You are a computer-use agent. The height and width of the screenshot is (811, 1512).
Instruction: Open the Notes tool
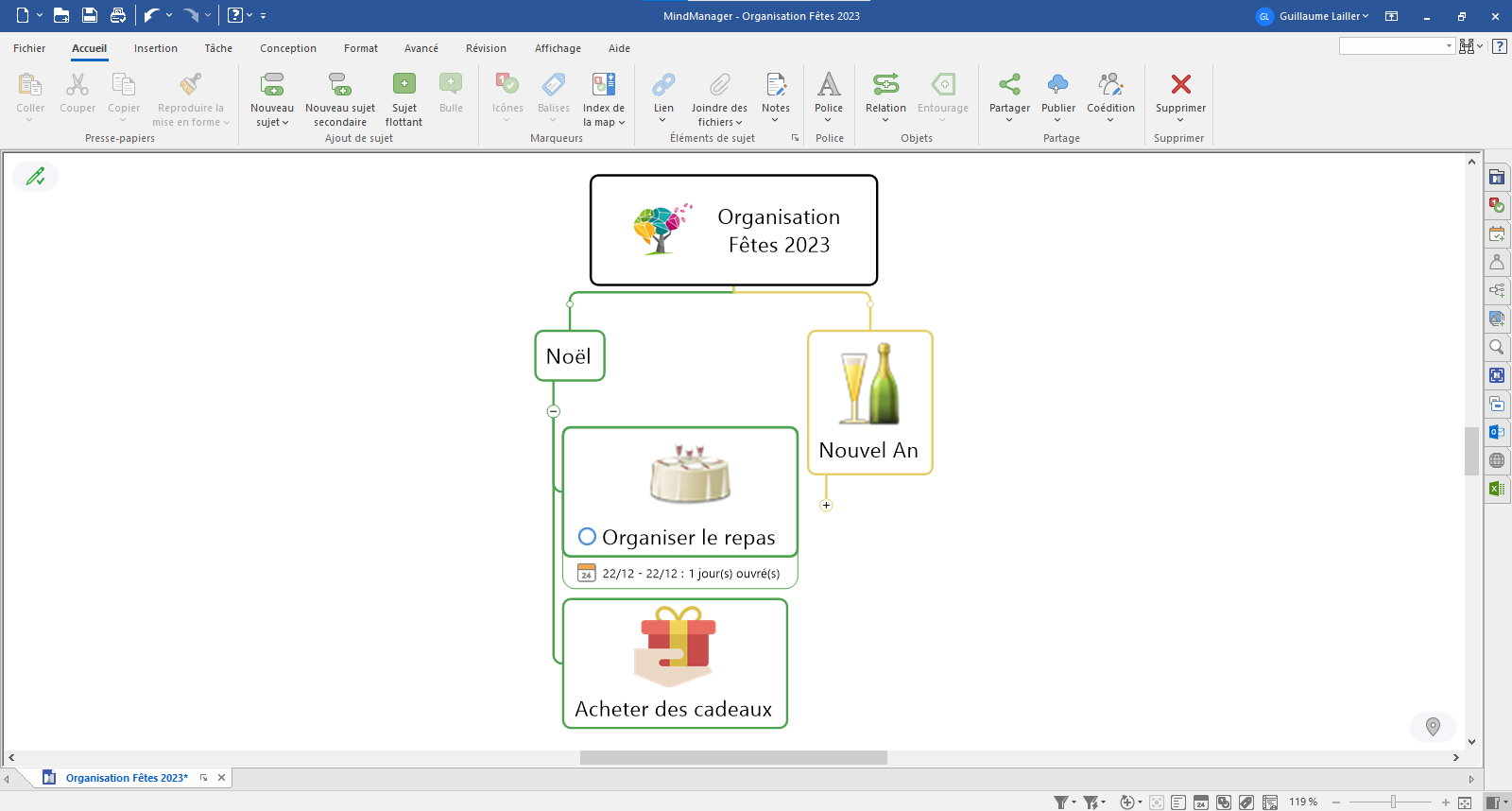775,85
